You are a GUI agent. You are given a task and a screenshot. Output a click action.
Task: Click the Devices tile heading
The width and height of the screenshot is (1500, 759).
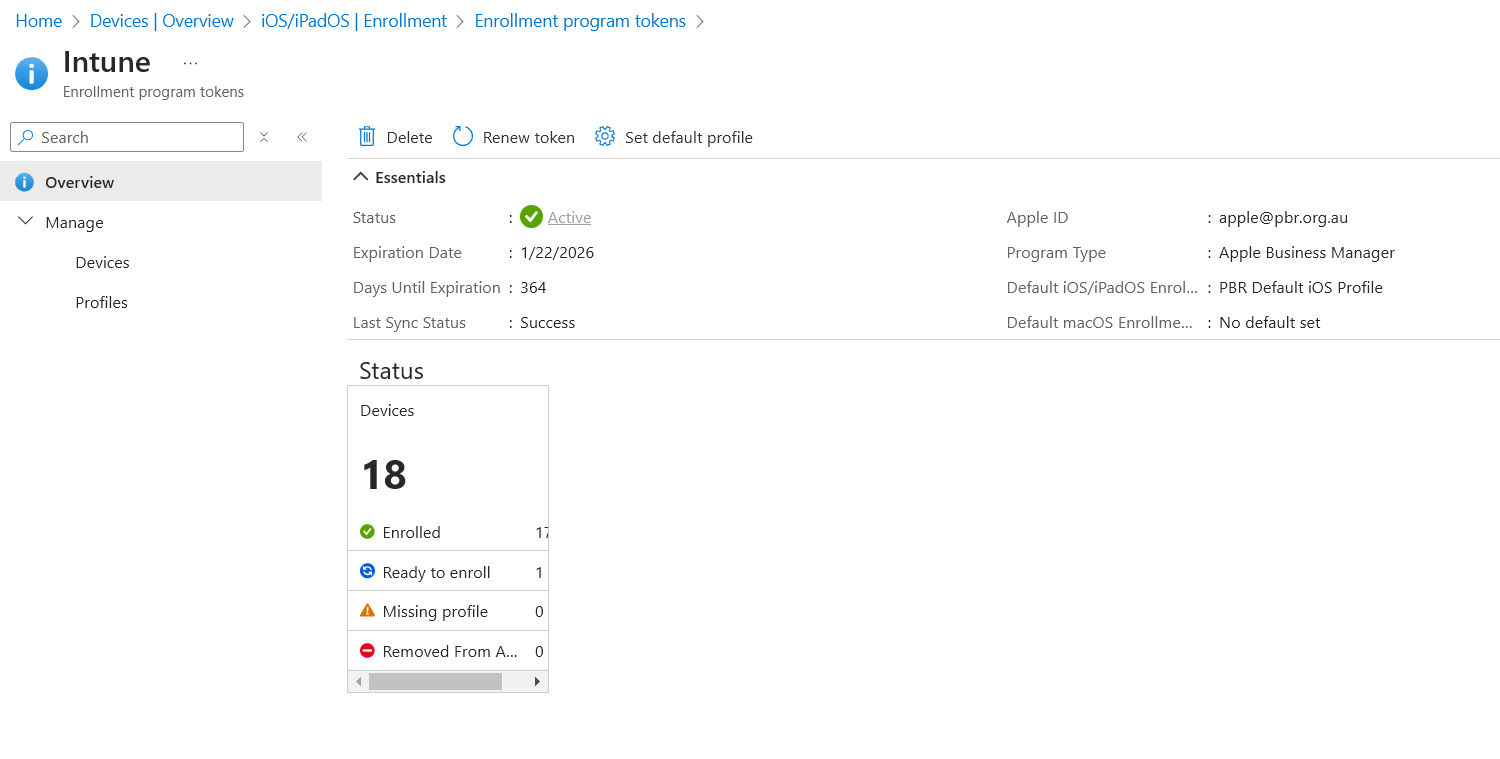point(387,410)
